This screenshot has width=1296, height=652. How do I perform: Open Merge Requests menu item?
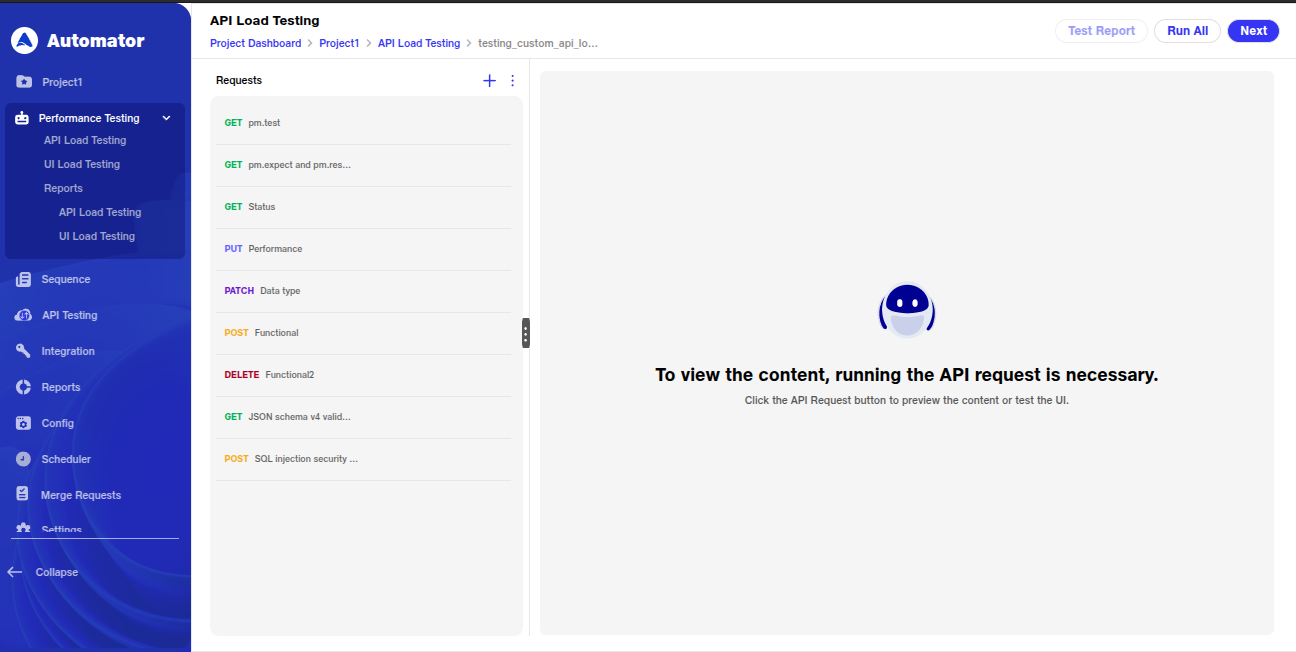click(81, 495)
